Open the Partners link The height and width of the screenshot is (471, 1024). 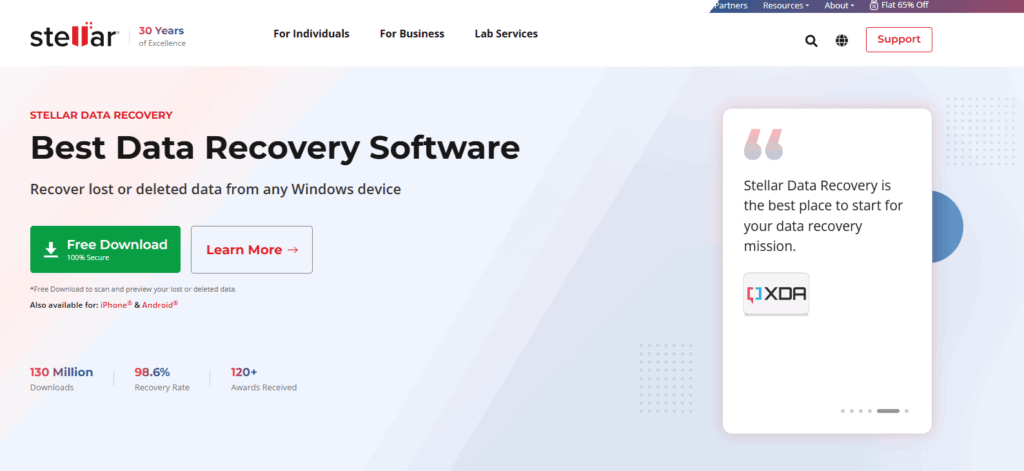pyautogui.click(x=730, y=5)
